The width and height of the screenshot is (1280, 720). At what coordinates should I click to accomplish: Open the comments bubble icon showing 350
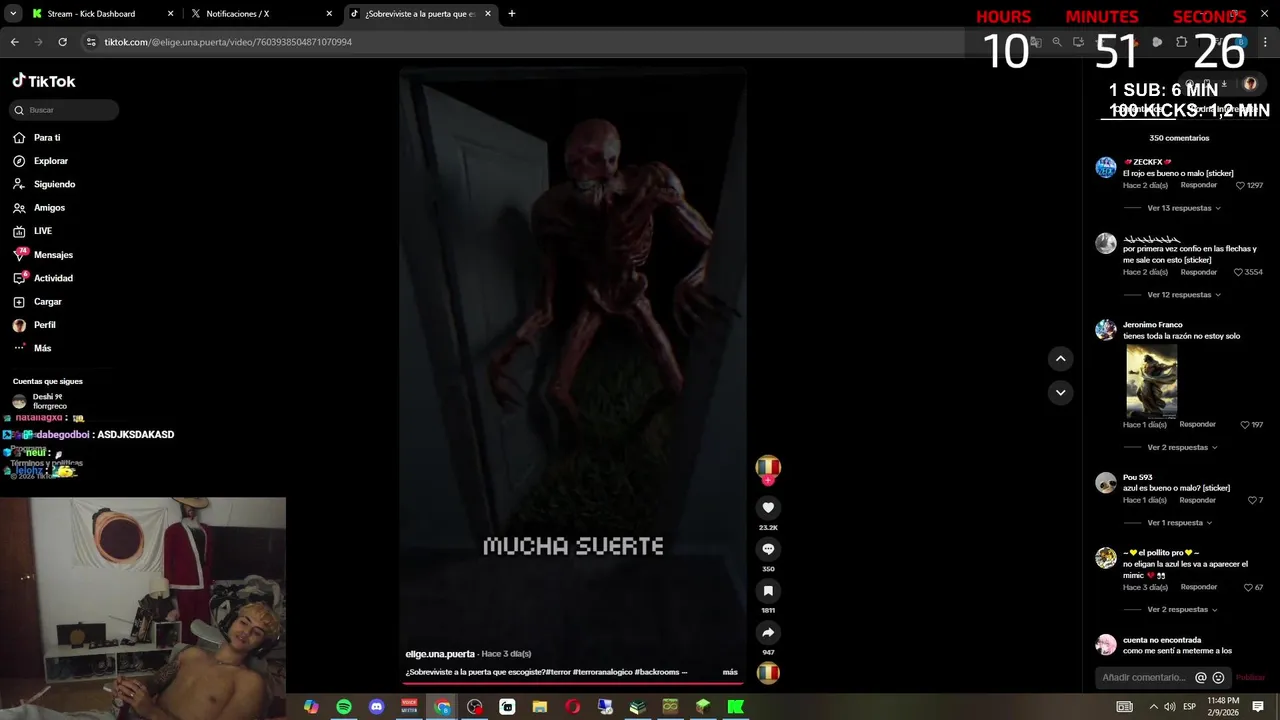pos(768,549)
